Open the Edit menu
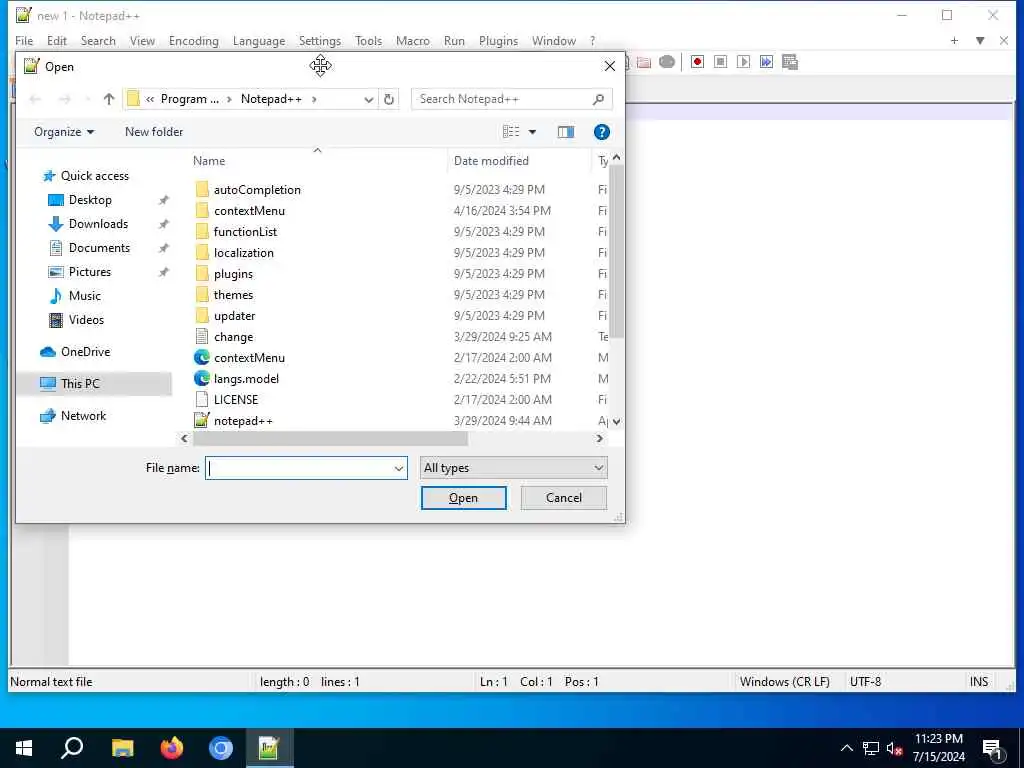 [57, 40]
